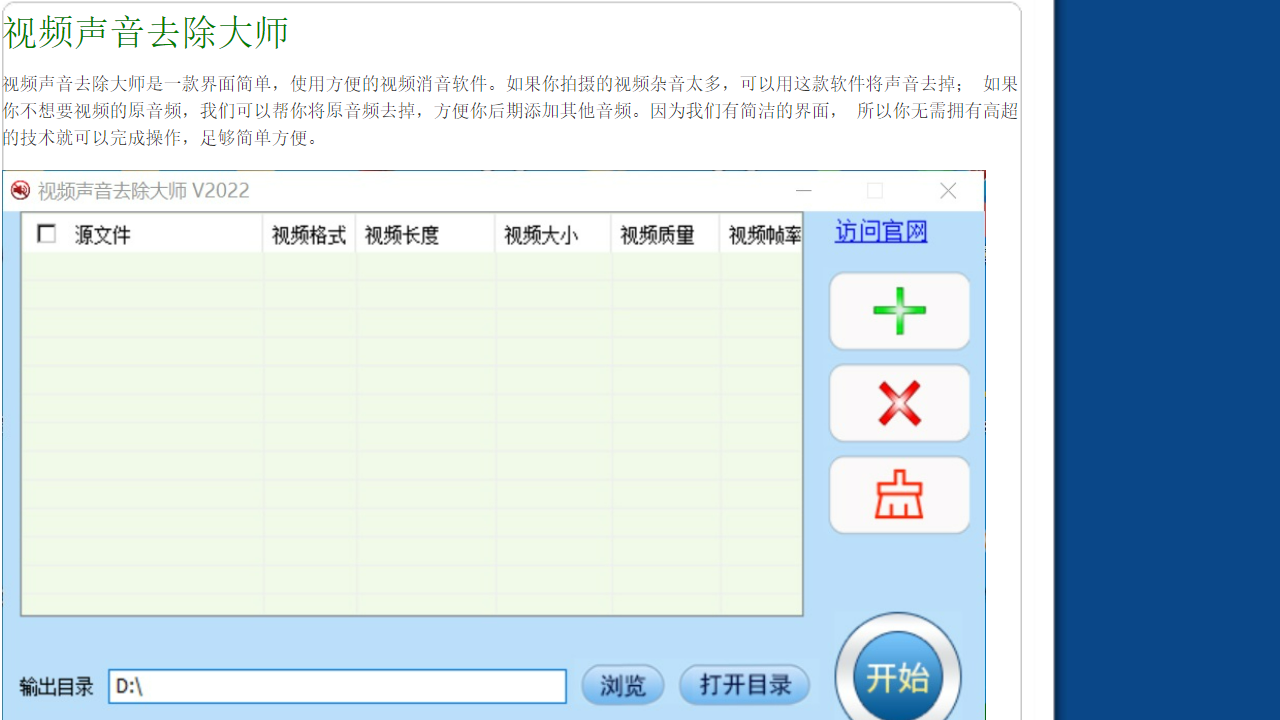The width and height of the screenshot is (1280, 720).
Task: Click the 视频帧率 column header
Action: click(x=763, y=234)
